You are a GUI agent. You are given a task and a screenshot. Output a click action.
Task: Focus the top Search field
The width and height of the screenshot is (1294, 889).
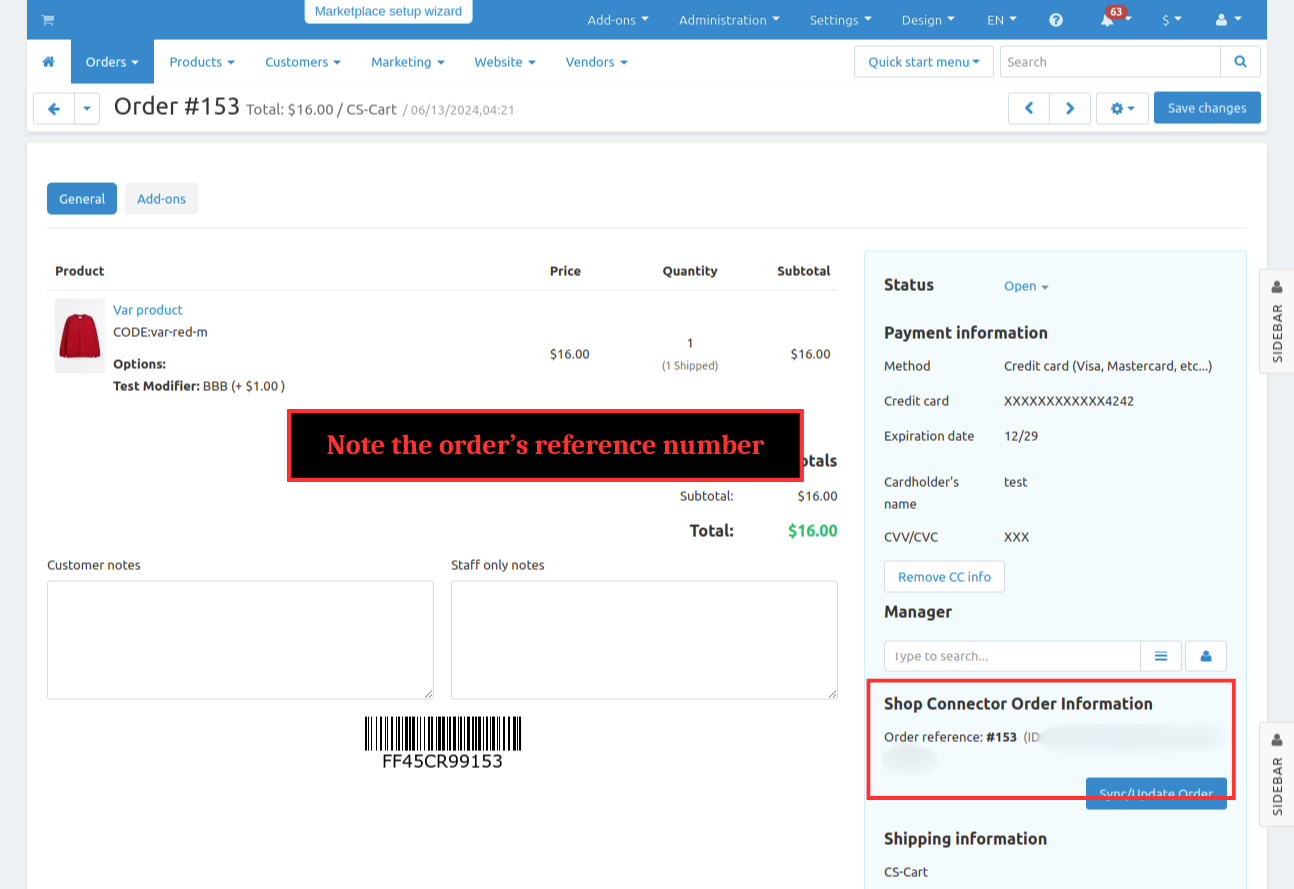[1110, 62]
